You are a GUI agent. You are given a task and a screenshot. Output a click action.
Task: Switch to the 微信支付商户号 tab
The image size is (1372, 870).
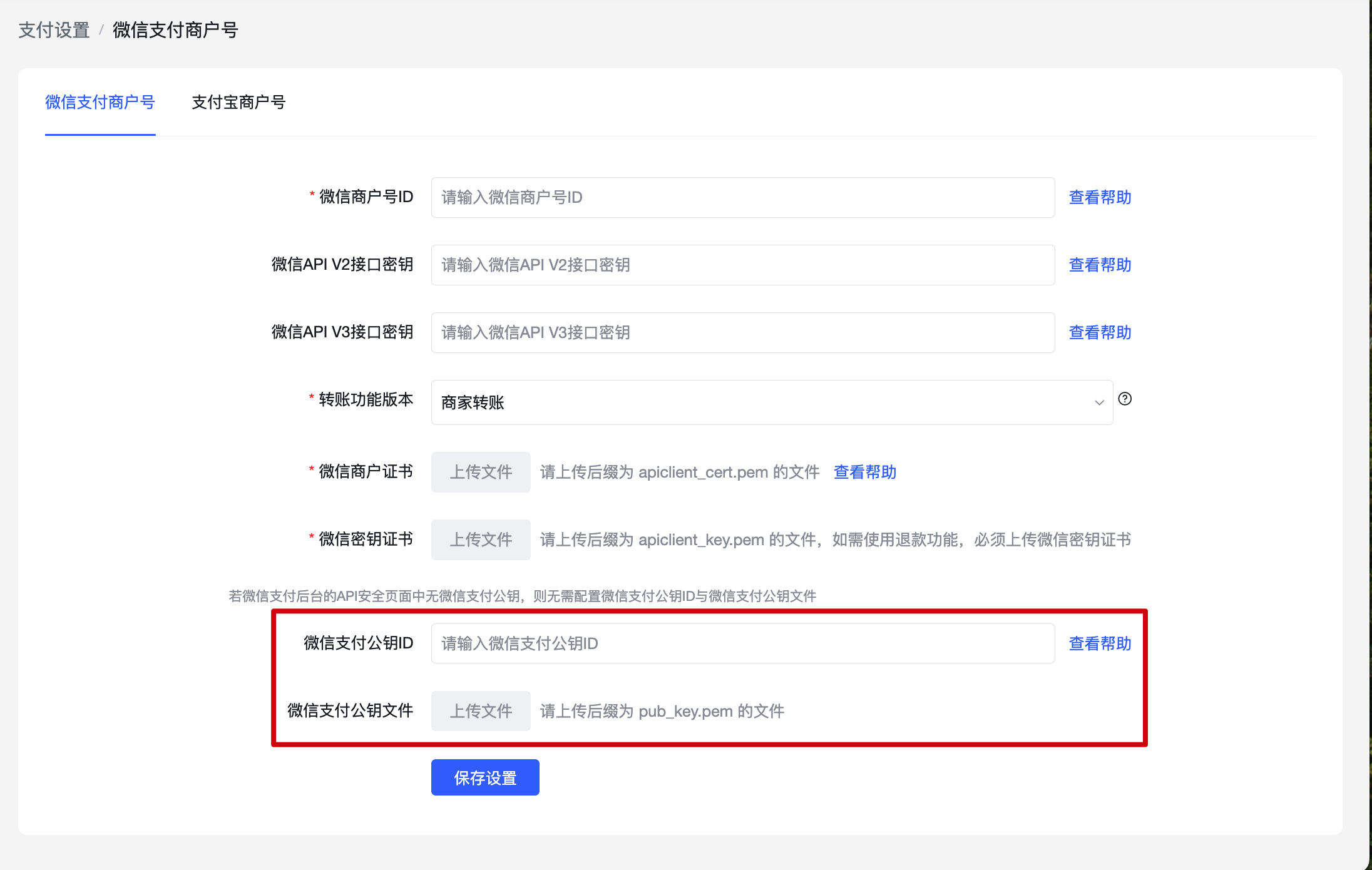pyautogui.click(x=100, y=102)
